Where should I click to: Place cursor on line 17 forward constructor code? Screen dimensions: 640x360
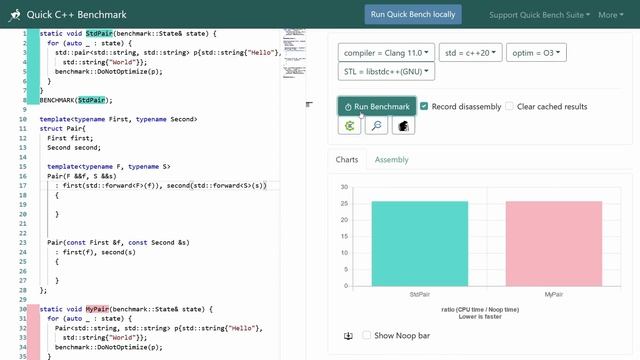click(x=160, y=186)
